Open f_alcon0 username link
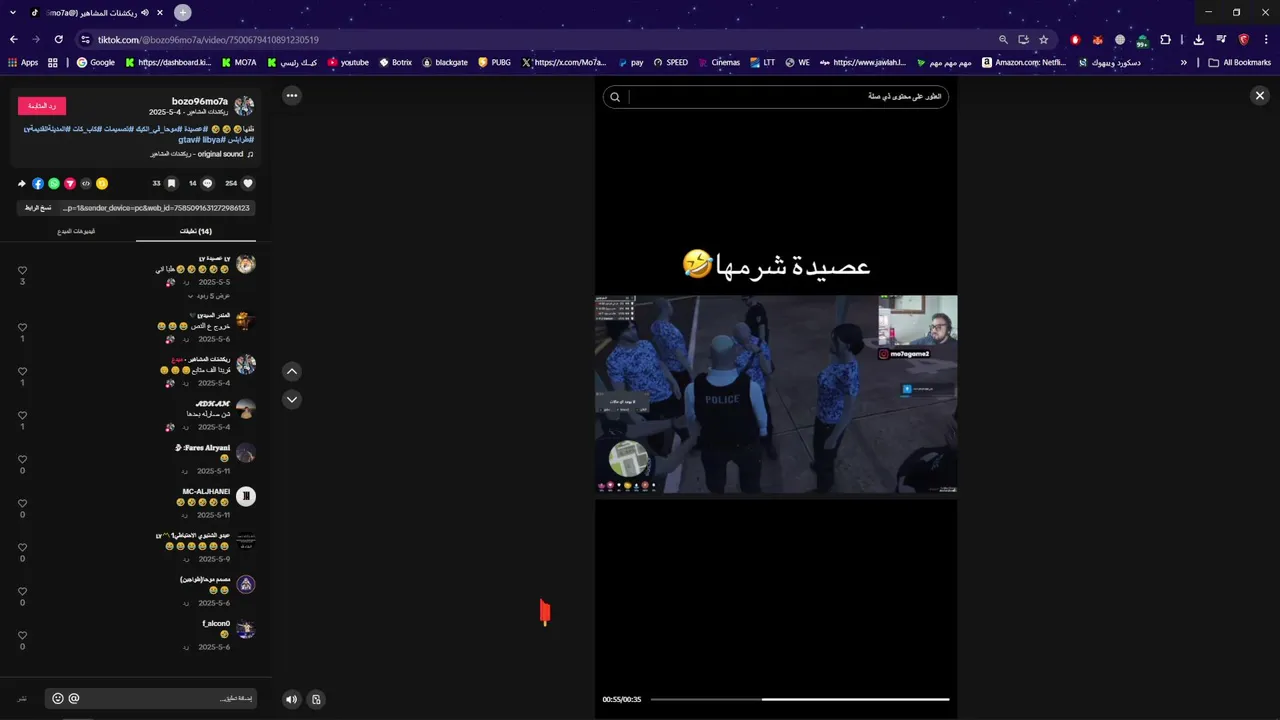 tap(216, 623)
